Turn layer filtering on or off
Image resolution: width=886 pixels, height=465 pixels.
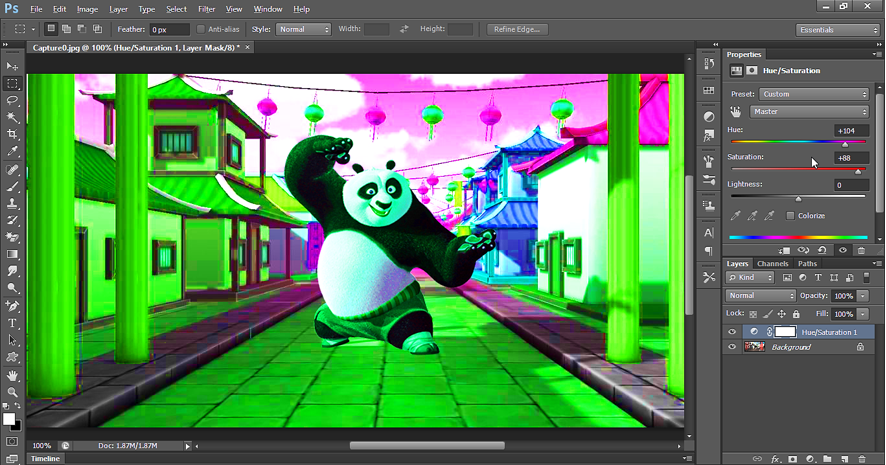pos(866,277)
